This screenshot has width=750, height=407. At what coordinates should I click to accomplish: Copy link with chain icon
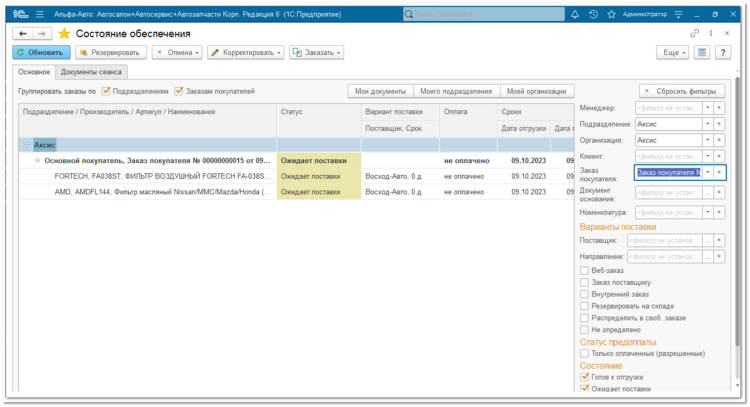click(695, 33)
